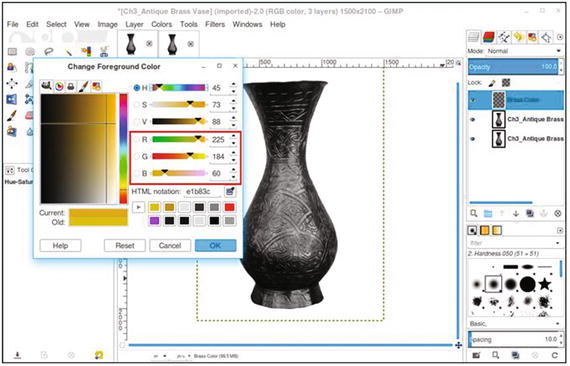570x366 pixels.
Task: Open the Paths dock tab
Action: (503, 37)
